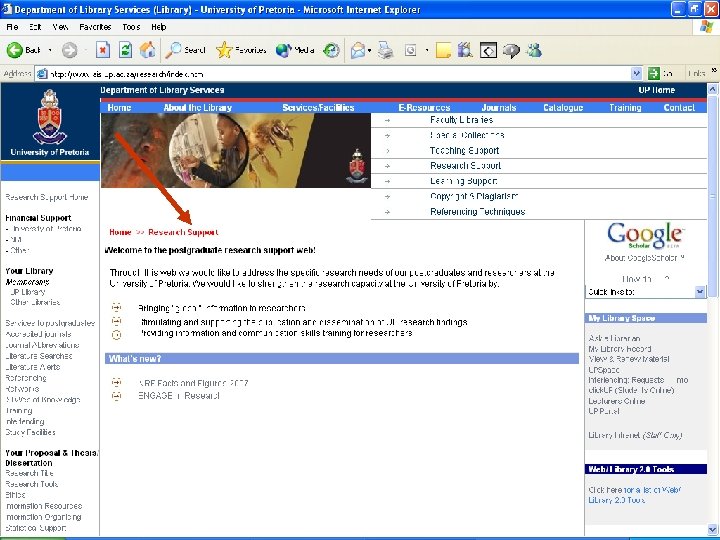Open Referencing Techniques menu link
720x540 pixels.
click(478, 212)
